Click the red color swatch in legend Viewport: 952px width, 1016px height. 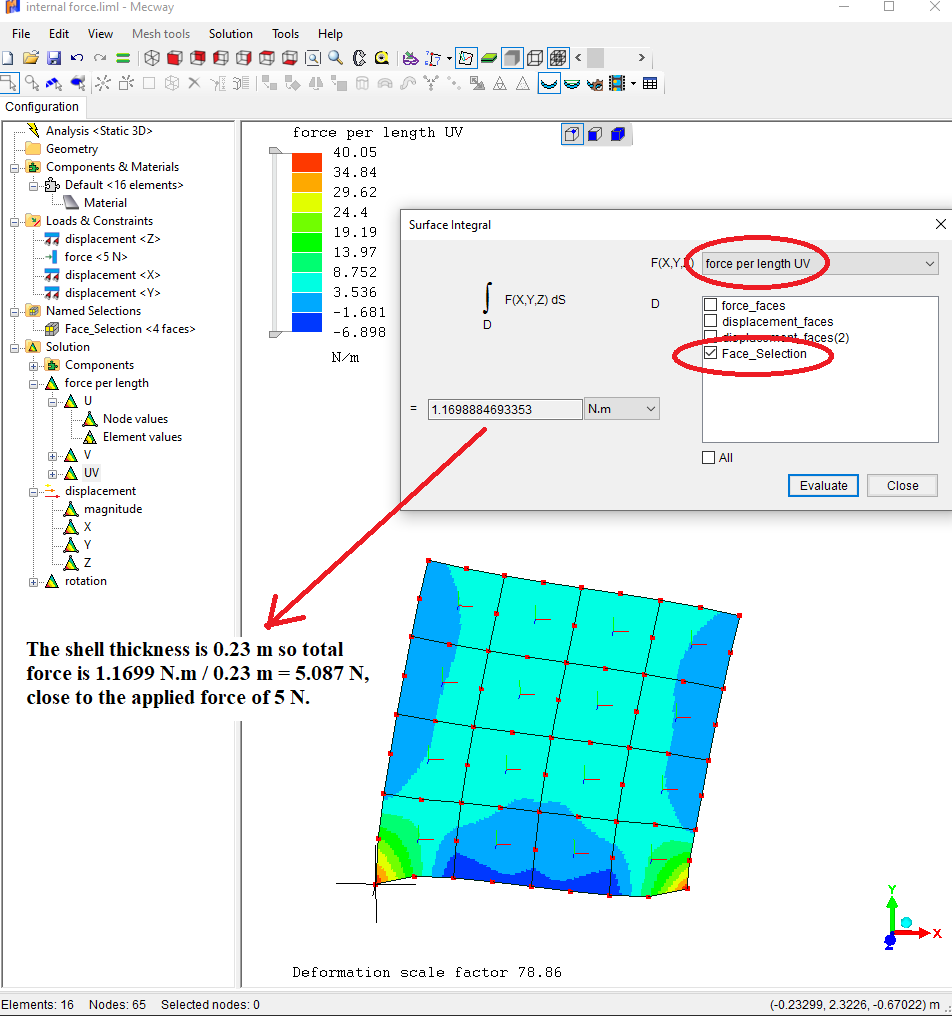point(307,162)
